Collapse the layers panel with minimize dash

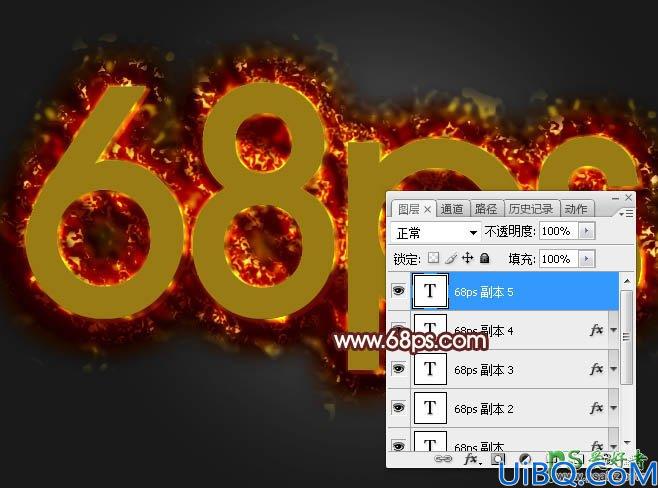[616, 198]
